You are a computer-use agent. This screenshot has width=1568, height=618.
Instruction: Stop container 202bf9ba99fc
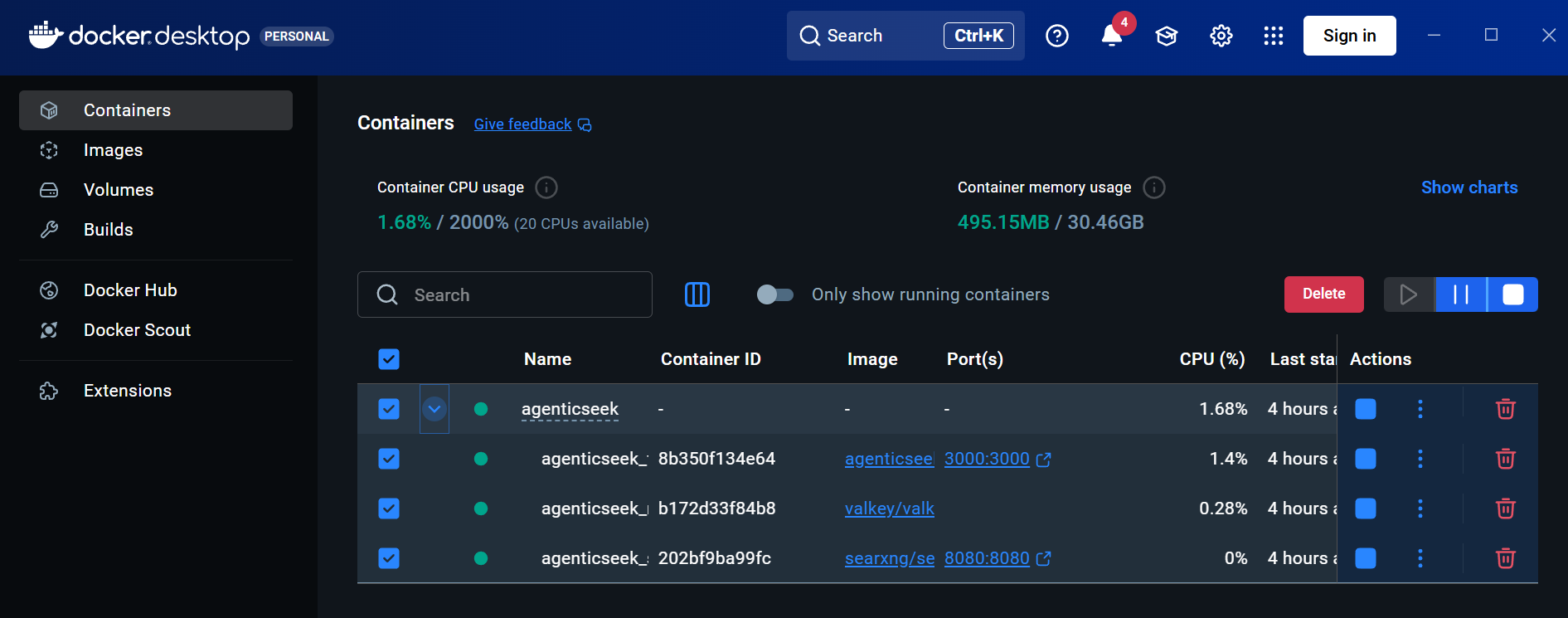click(1366, 558)
